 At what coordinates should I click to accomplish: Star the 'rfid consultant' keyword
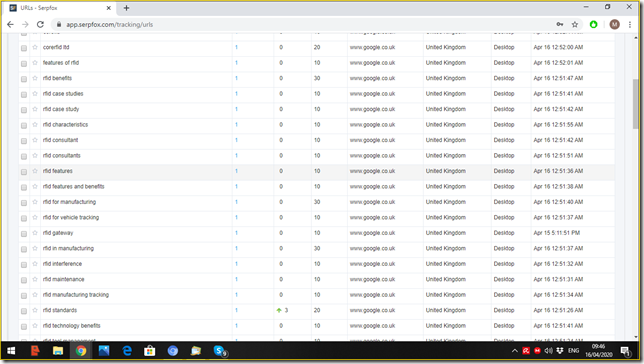point(35,140)
